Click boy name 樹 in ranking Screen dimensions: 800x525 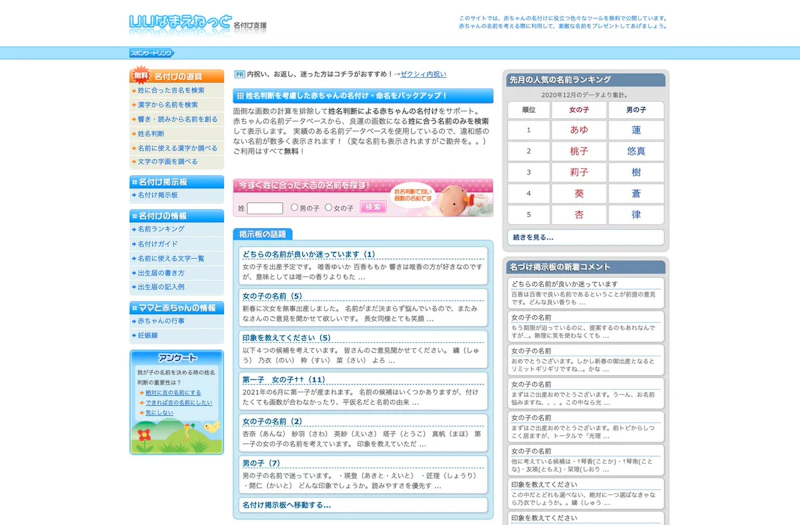pyautogui.click(x=636, y=172)
